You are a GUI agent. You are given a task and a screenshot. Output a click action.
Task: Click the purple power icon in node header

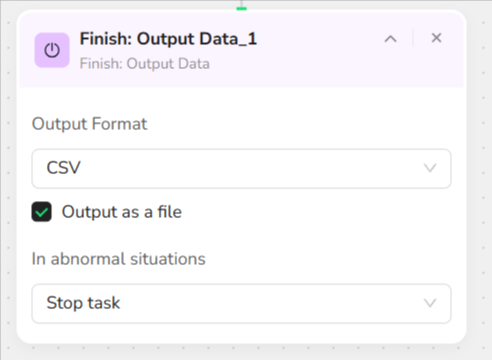point(52,50)
